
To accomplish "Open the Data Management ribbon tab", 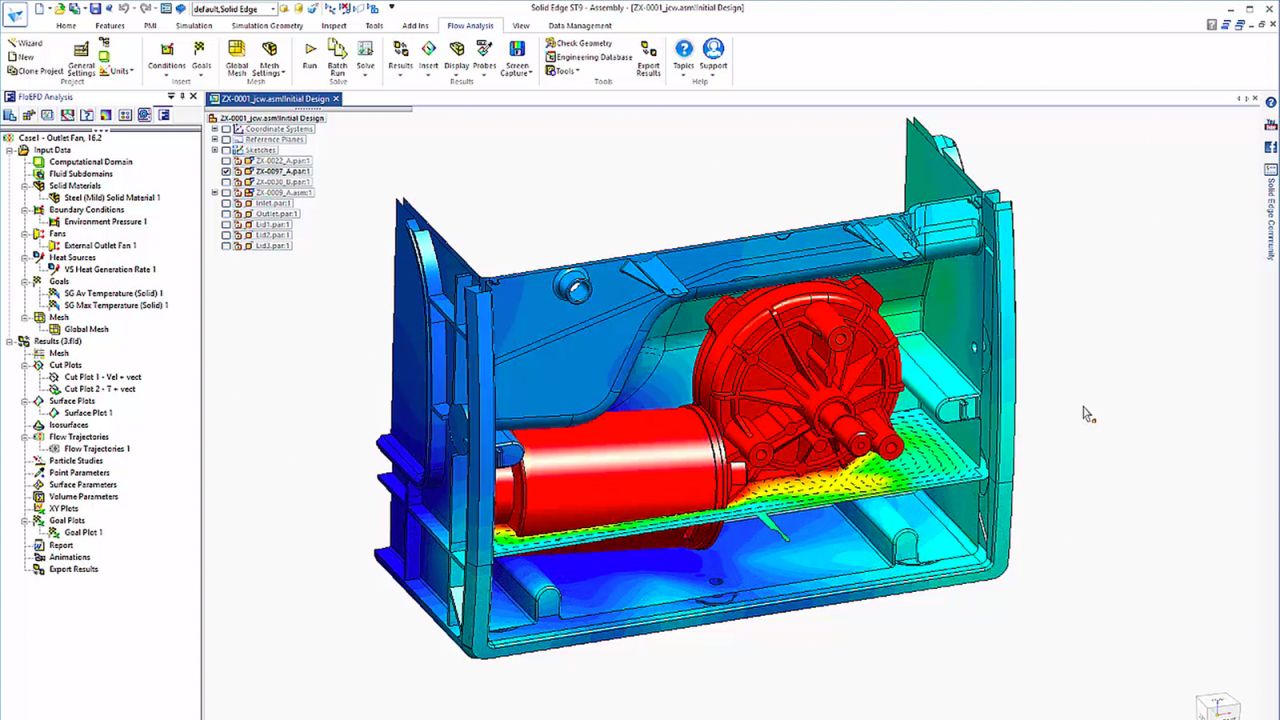I will tap(580, 26).
